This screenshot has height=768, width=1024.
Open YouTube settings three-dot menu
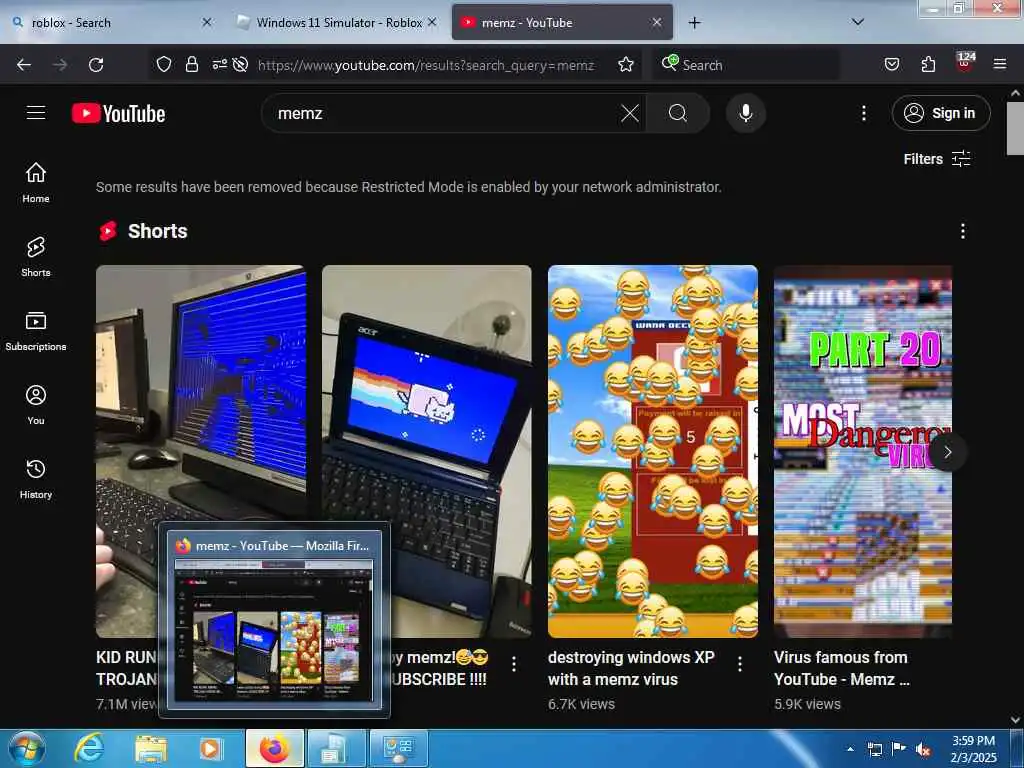[863, 114]
